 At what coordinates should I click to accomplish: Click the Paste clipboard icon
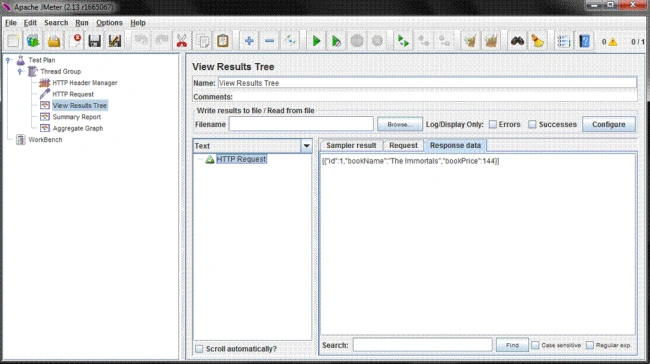point(223,41)
